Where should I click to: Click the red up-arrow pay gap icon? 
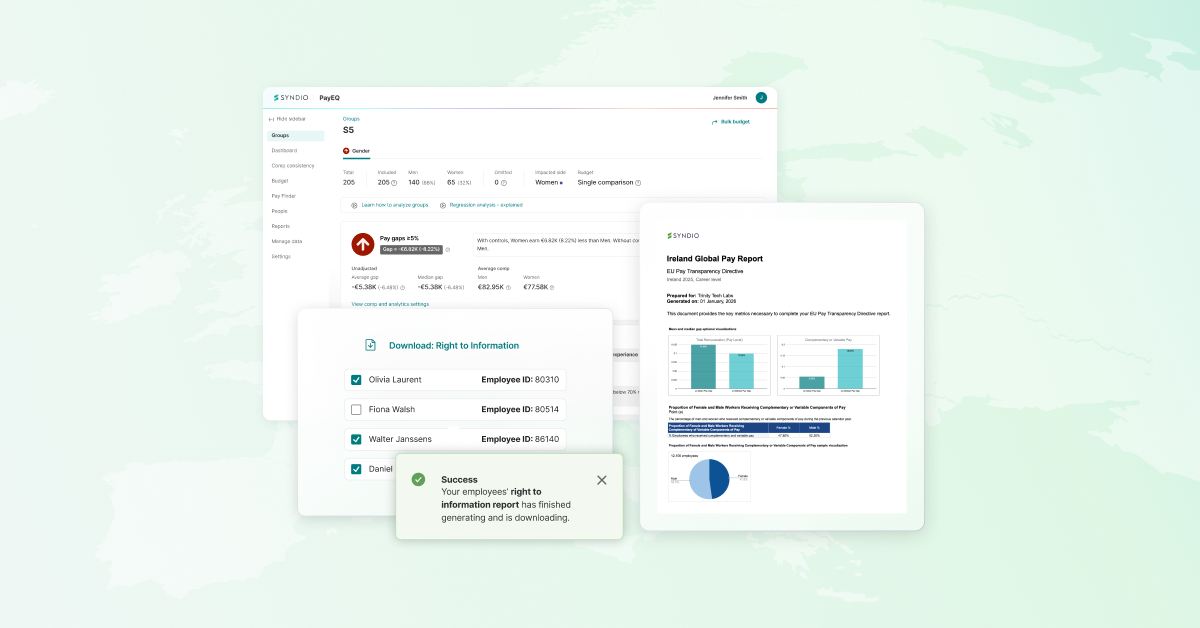(362, 244)
